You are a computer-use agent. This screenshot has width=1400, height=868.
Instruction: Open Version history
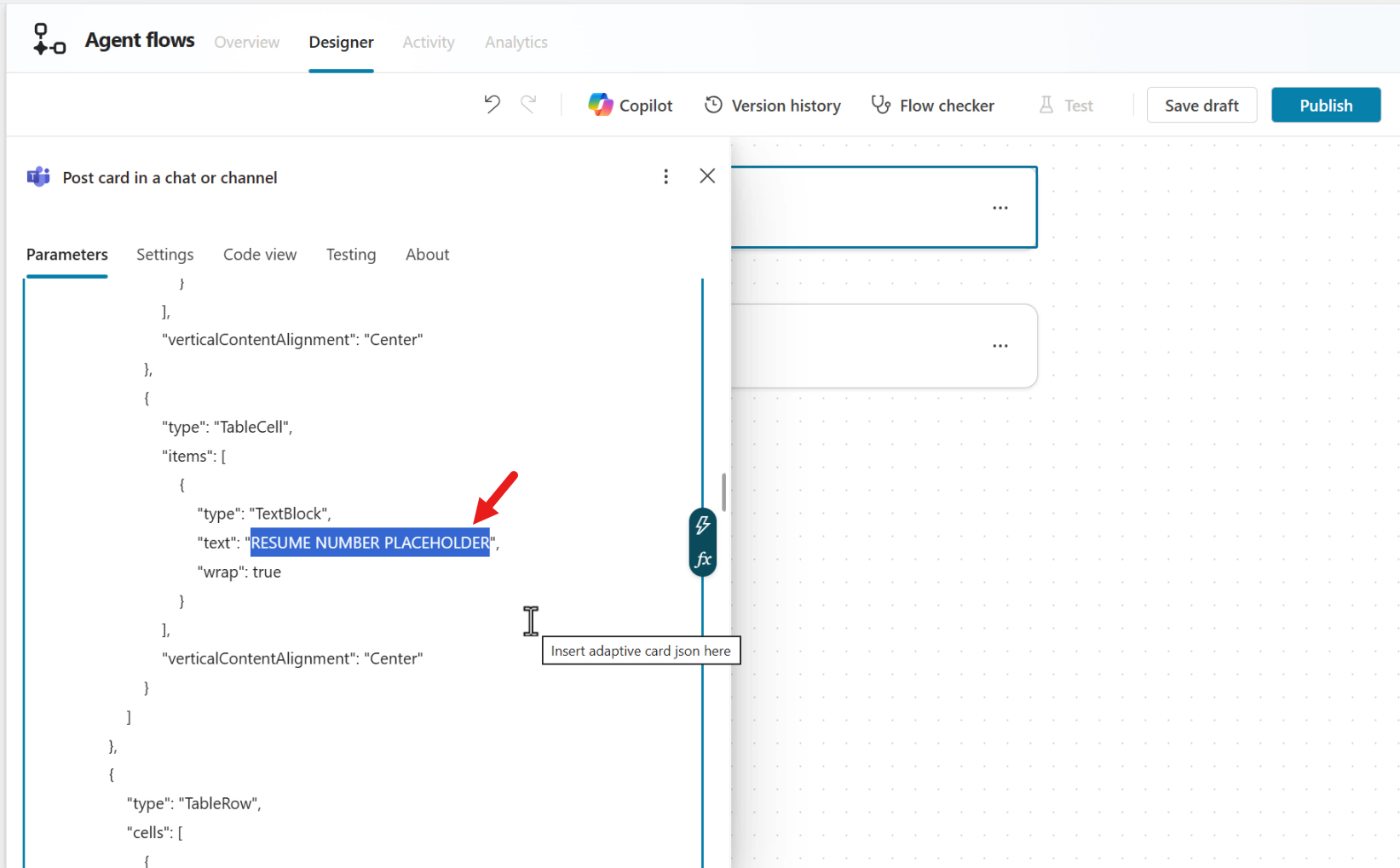(x=772, y=106)
